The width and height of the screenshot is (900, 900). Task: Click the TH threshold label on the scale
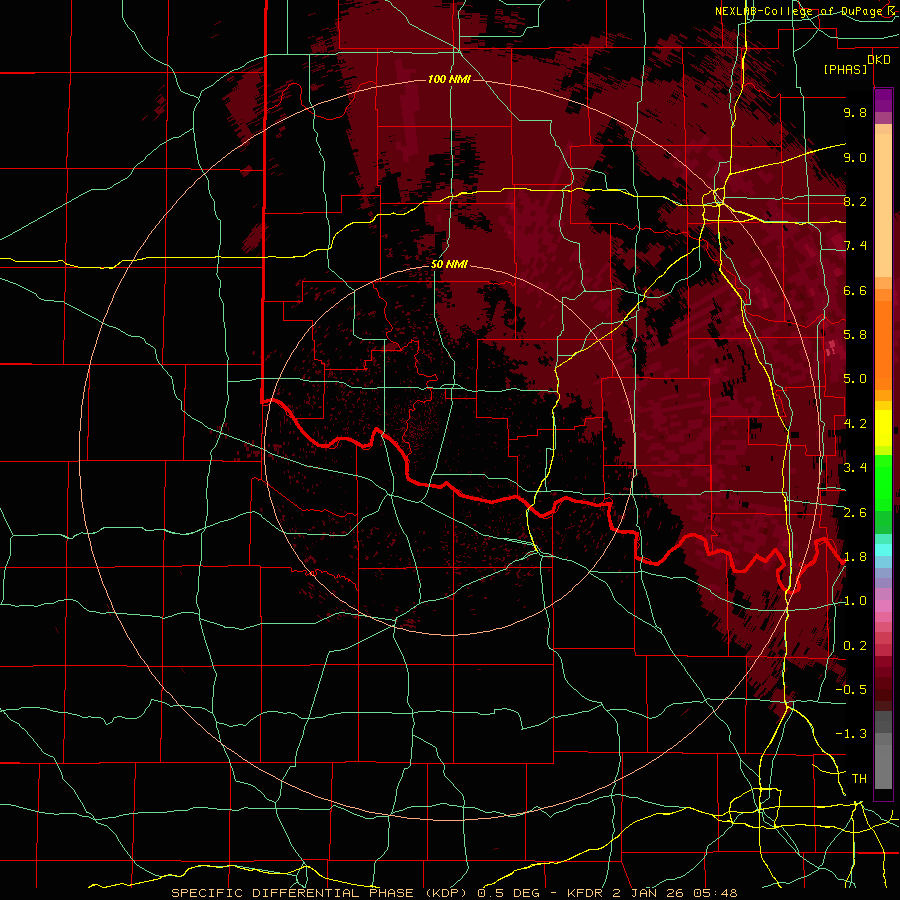point(859,779)
